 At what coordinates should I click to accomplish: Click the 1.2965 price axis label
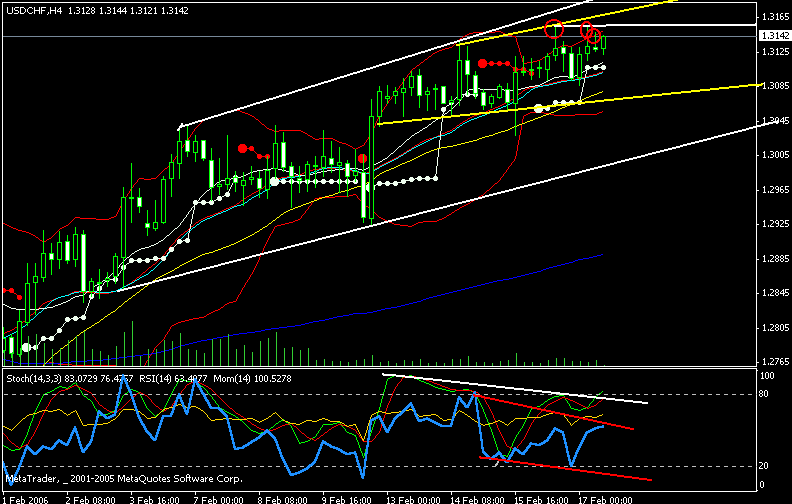pyautogui.click(x=775, y=189)
